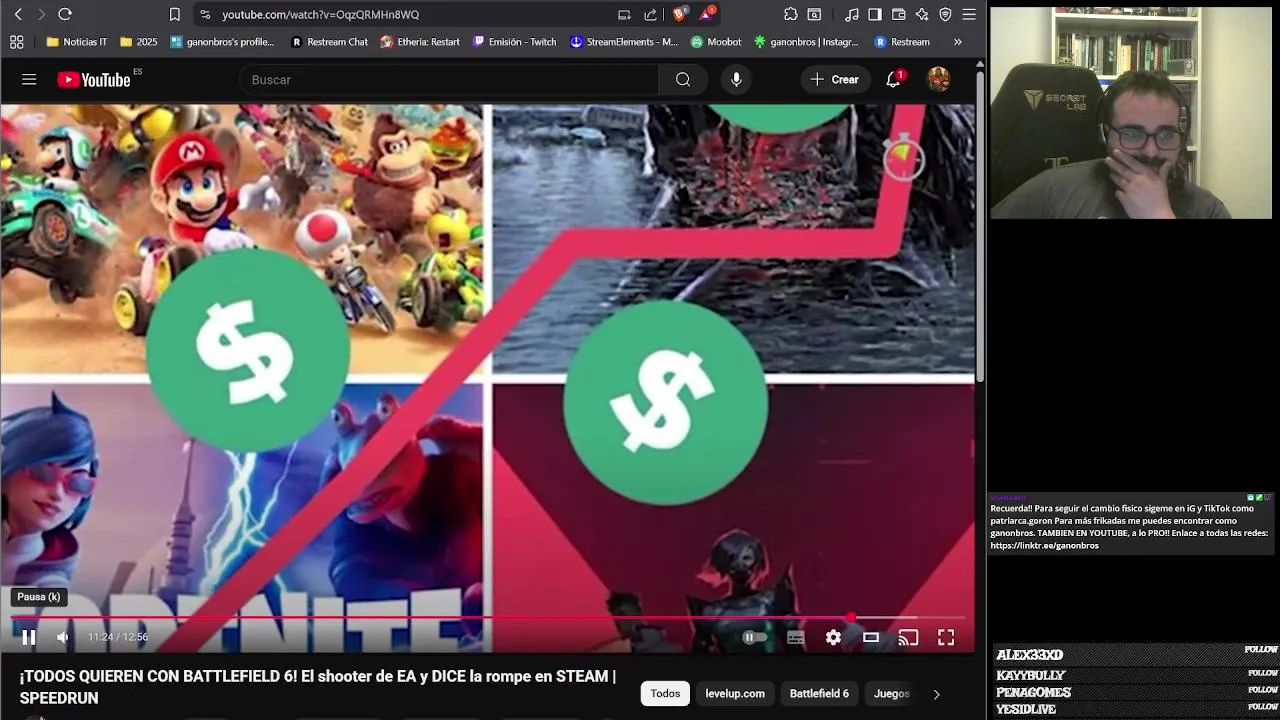
Task: Toggle the autoplay switch
Action: (x=755, y=637)
